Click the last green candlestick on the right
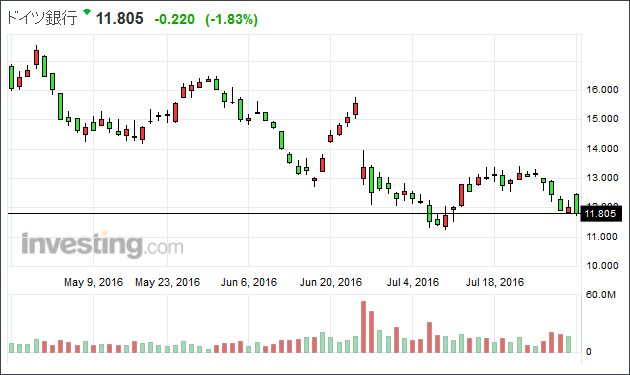630x375 pixels. [577, 204]
